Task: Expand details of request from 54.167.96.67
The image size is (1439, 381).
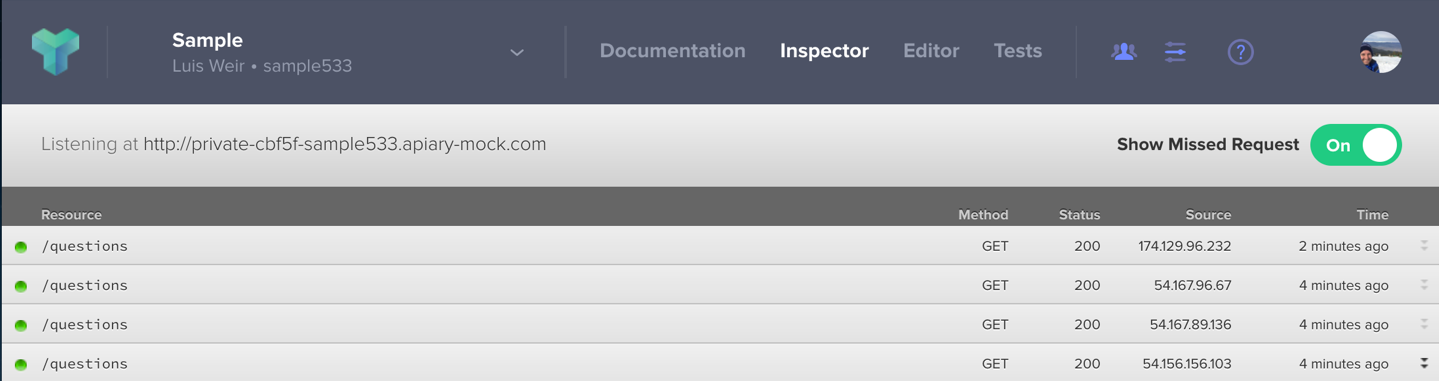Action: pyautogui.click(x=1424, y=285)
